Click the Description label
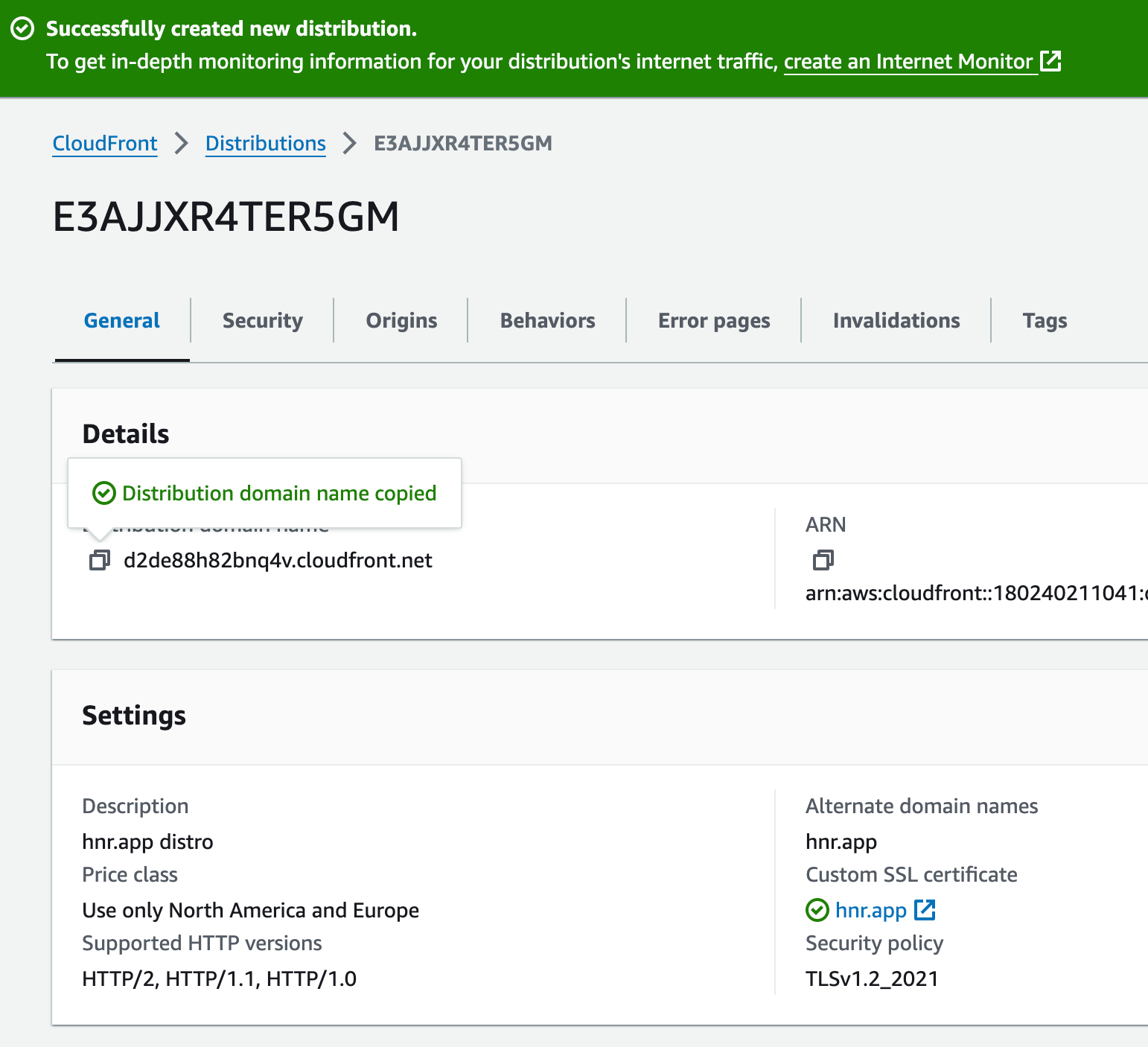The image size is (1148, 1047). [135, 806]
